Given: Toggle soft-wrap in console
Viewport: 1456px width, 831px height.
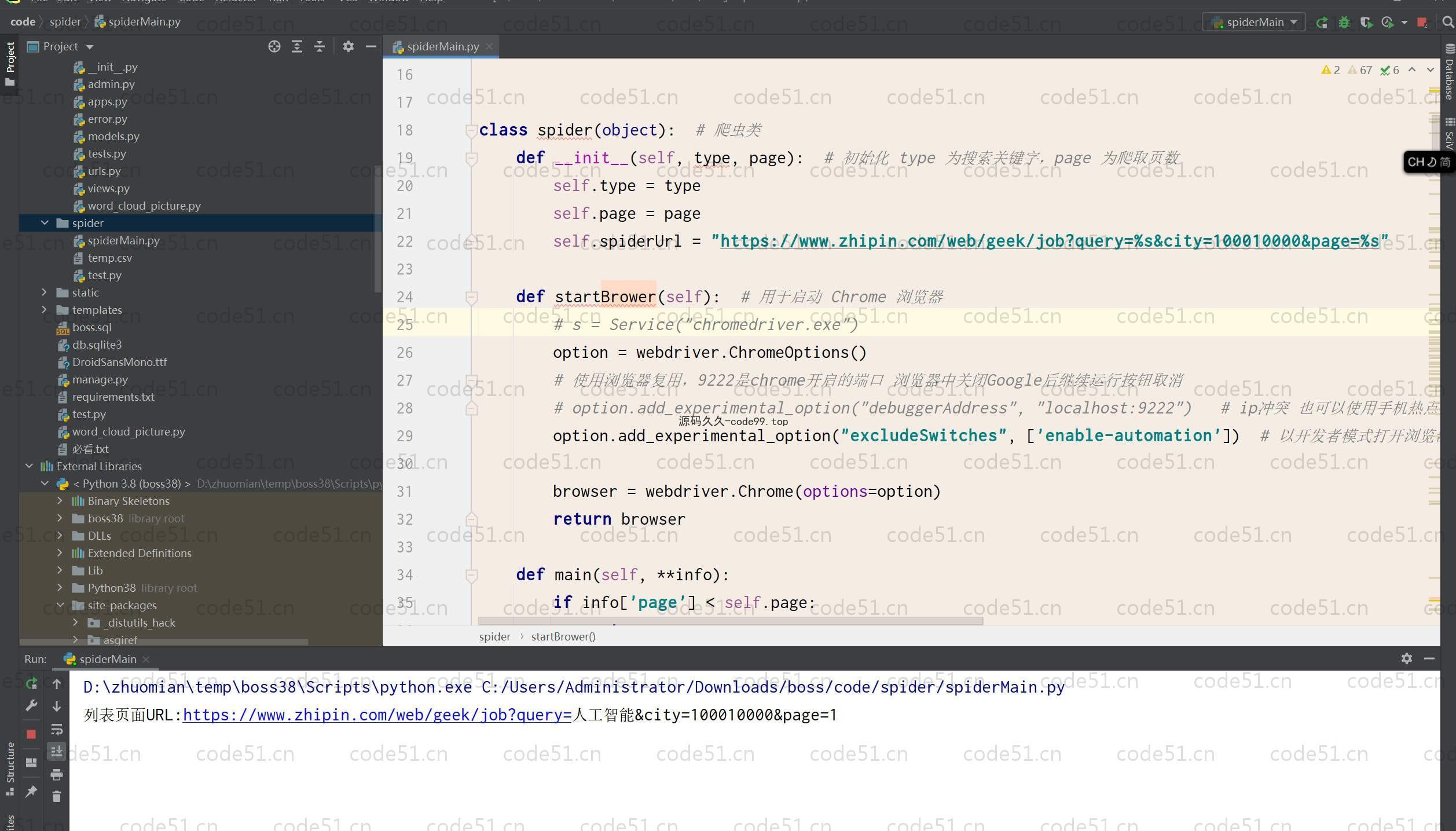Looking at the screenshot, I should 57,729.
